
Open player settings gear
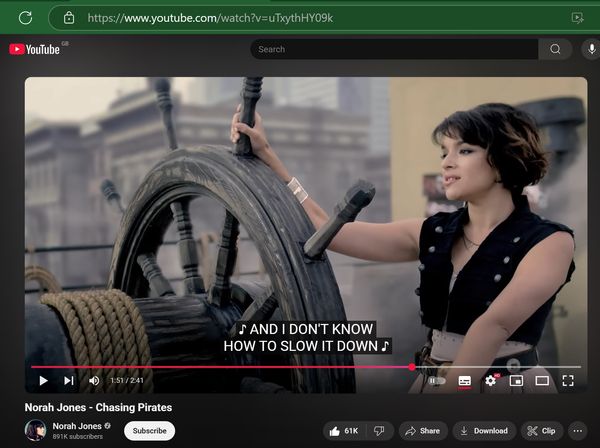pyautogui.click(x=491, y=380)
